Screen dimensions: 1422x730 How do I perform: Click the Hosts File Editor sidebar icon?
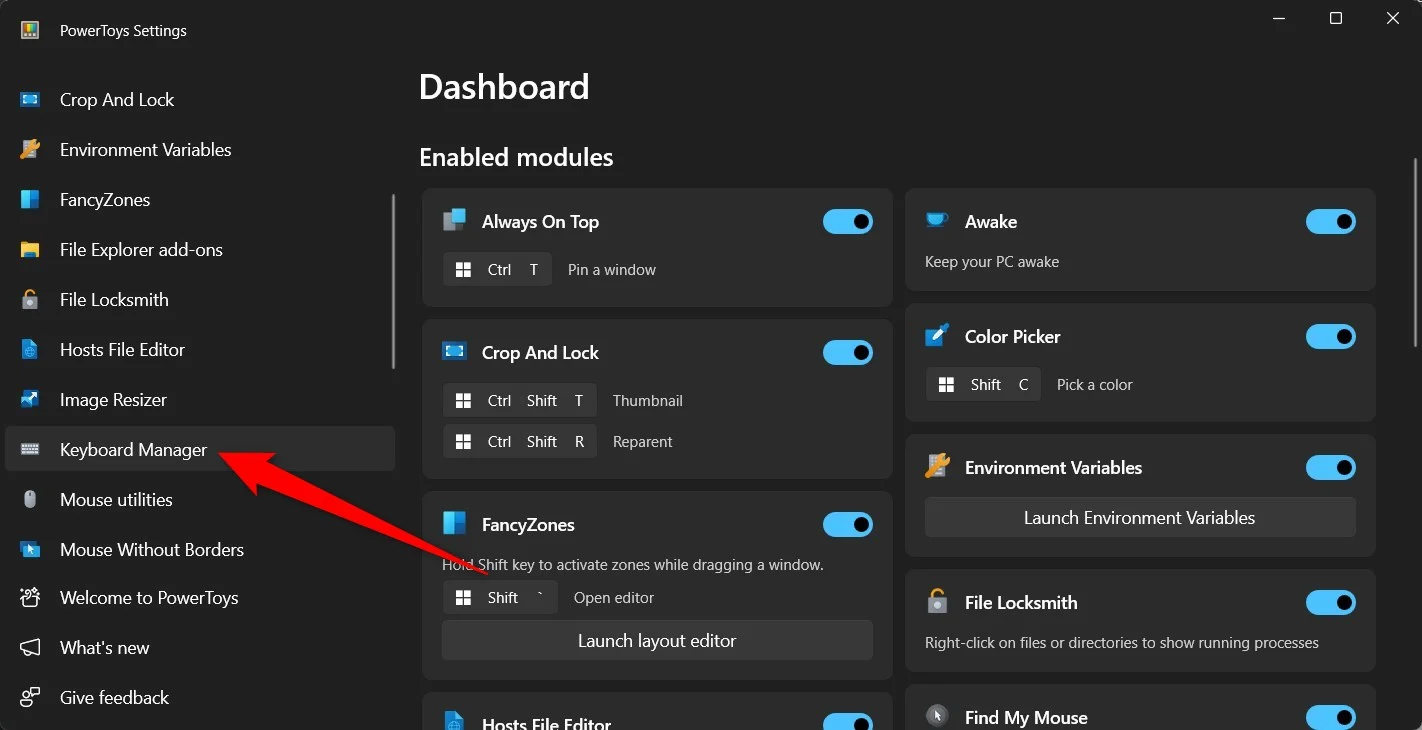point(30,350)
